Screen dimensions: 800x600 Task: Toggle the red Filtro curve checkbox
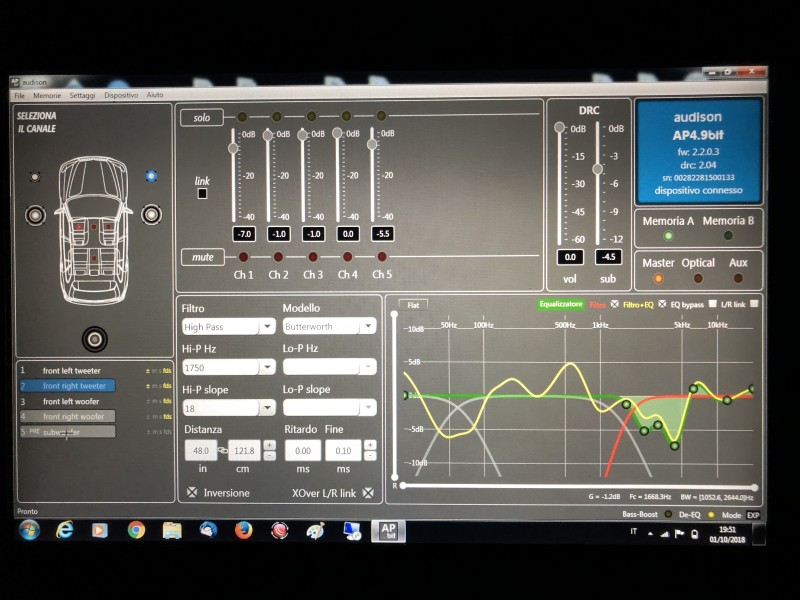pyautogui.click(x=615, y=305)
